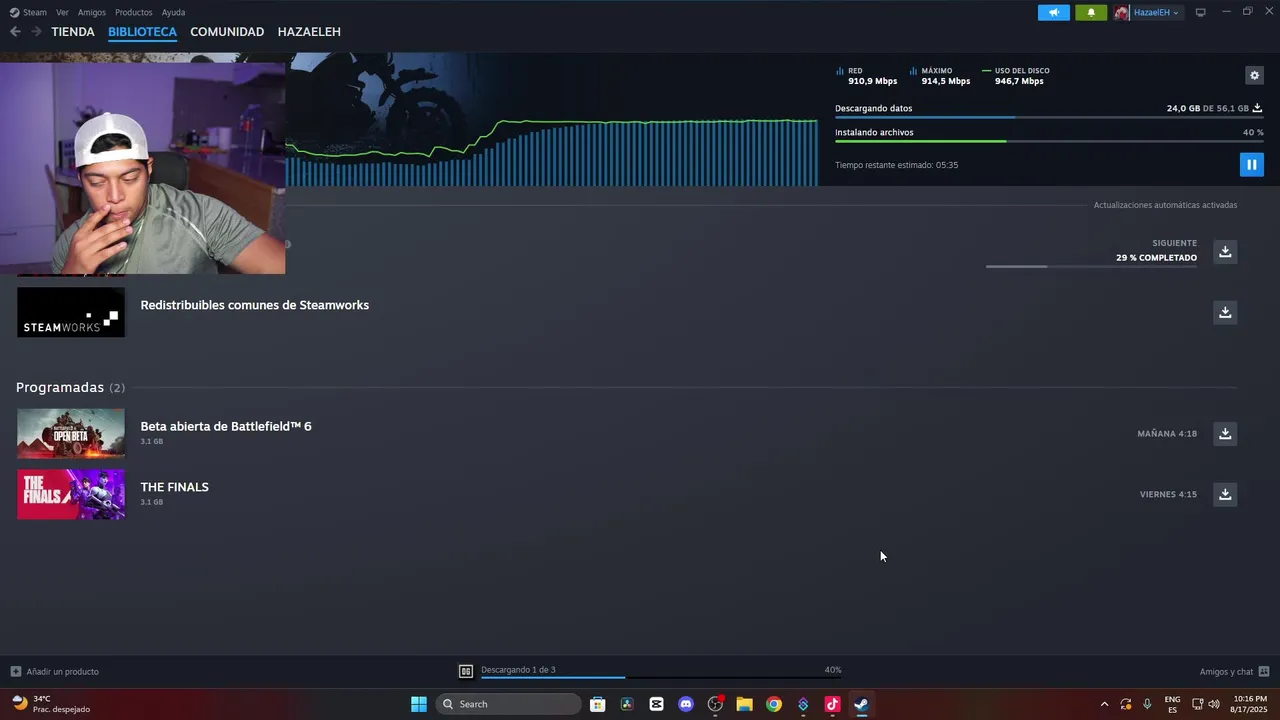Open the Ayuda menu
The image size is (1280, 720).
point(173,12)
